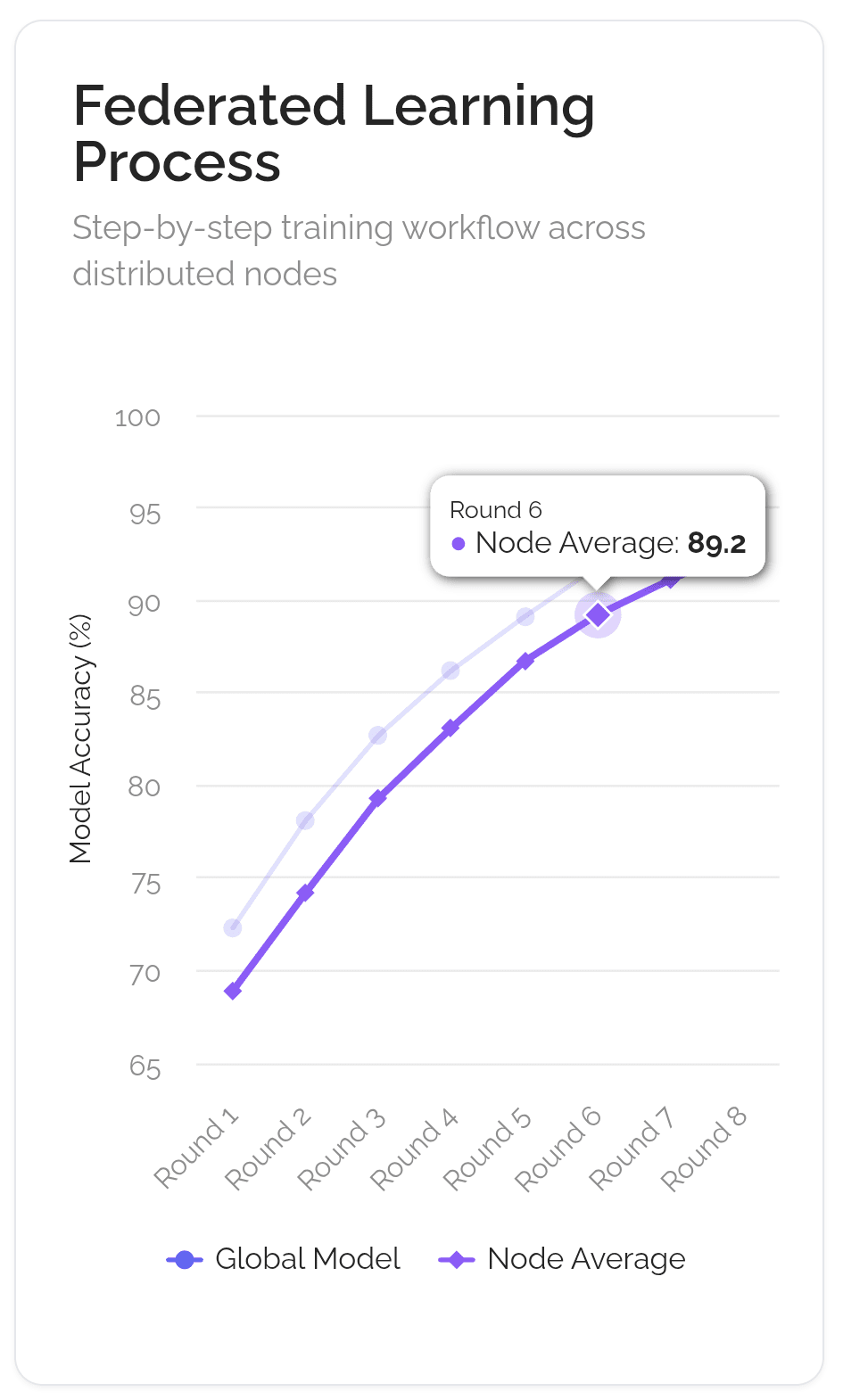Screen dimensions: 843x1400
Task: Click the Round 6 tooltip box
Action: point(598,526)
